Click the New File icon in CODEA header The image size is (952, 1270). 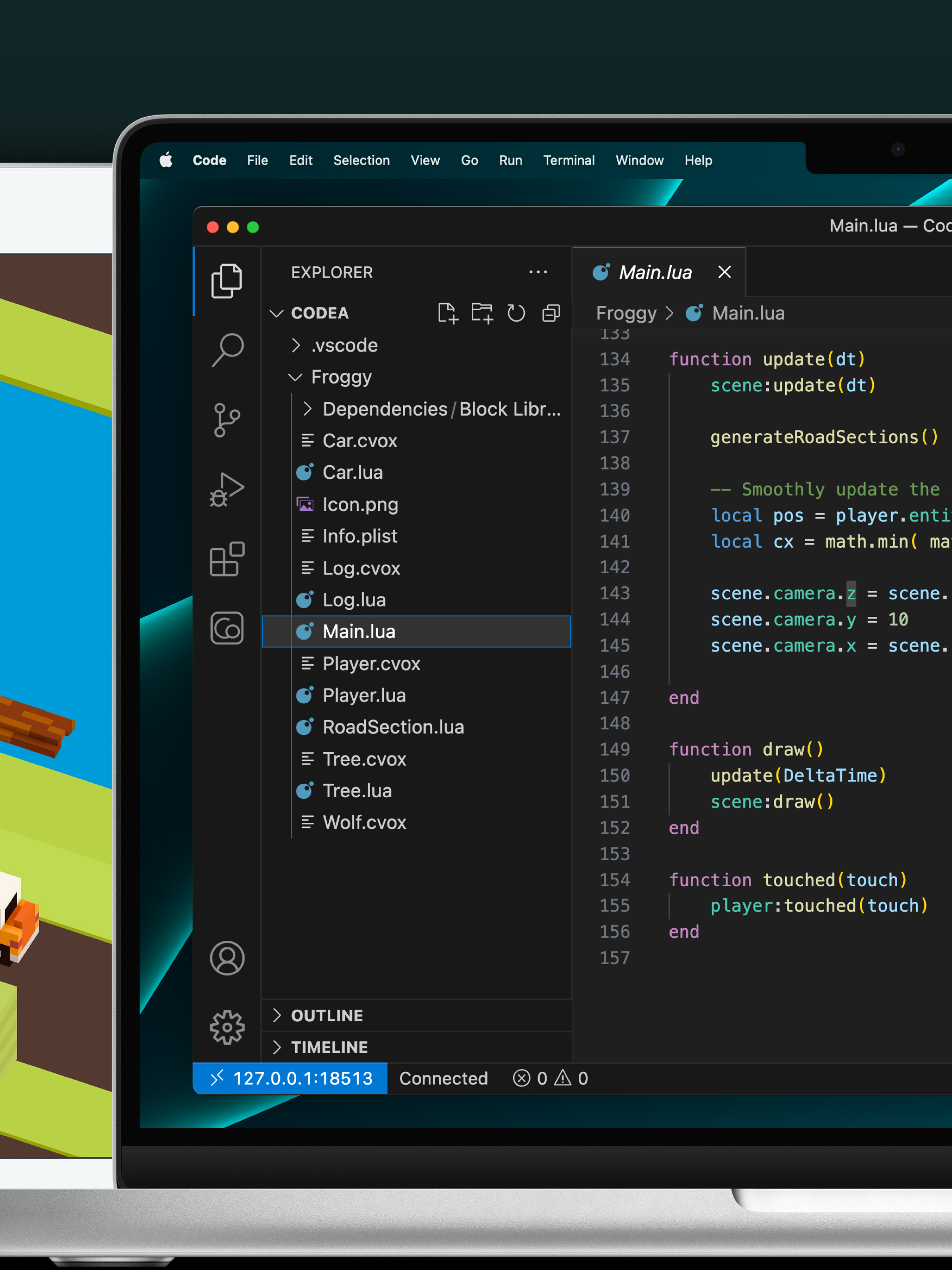click(x=447, y=313)
